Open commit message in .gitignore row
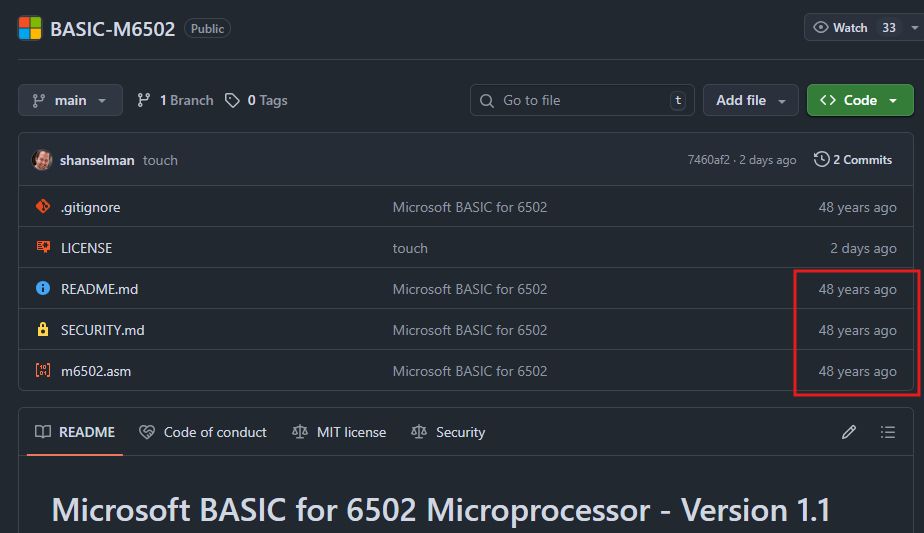 (470, 207)
